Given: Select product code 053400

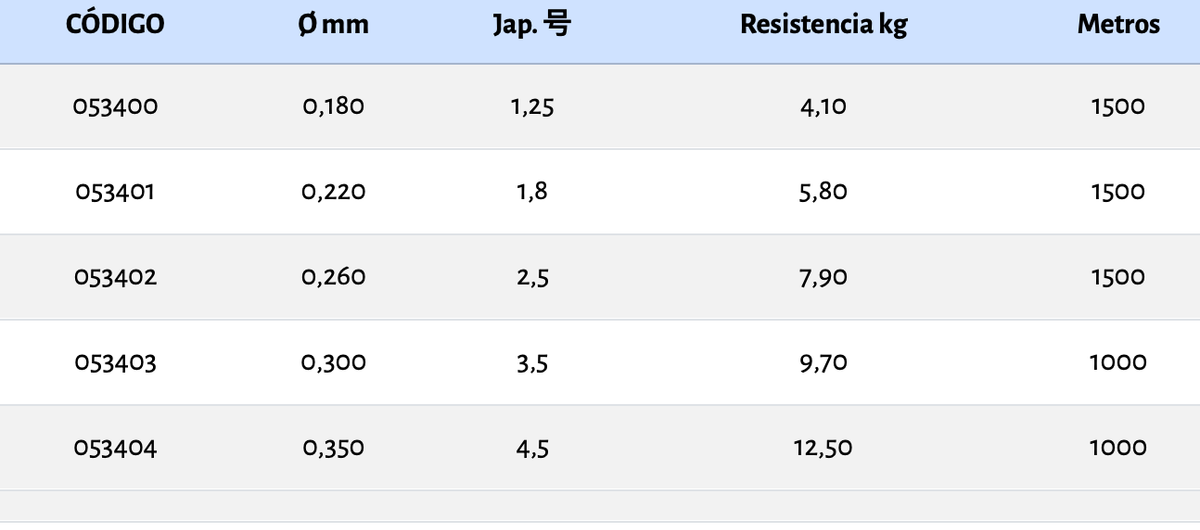Looking at the screenshot, I should [x=115, y=106].
